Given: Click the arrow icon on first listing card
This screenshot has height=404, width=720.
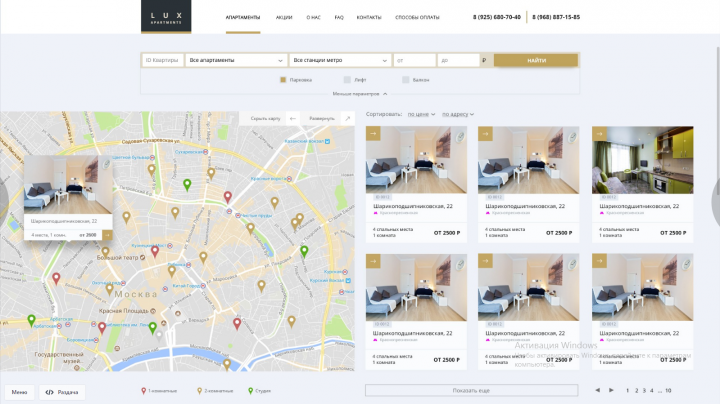Looking at the screenshot, I should point(373,134).
